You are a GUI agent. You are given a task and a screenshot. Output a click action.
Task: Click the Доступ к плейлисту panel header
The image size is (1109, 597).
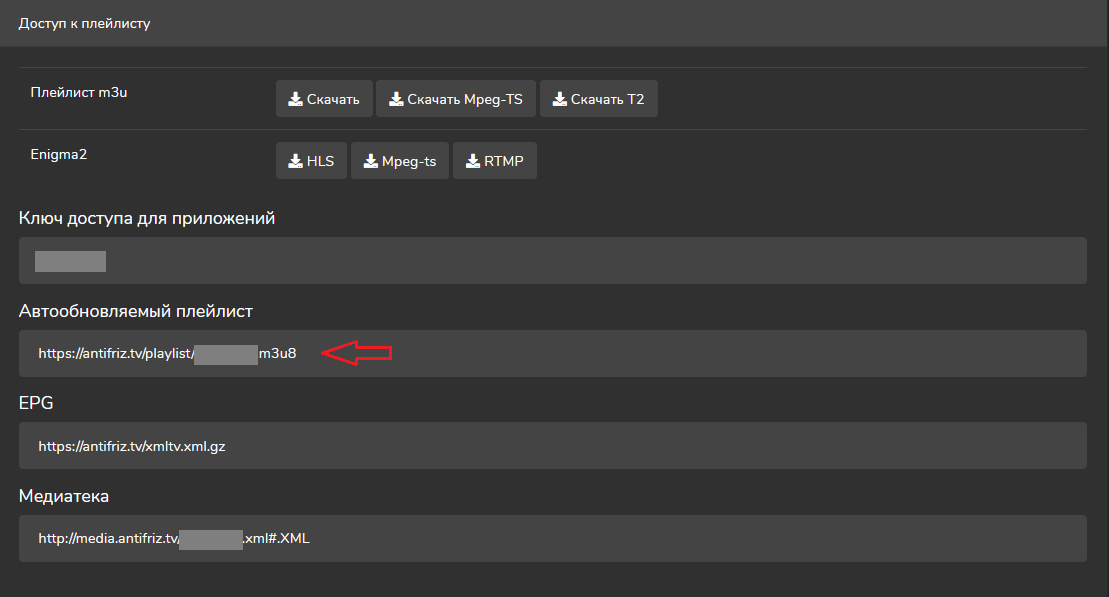(85, 23)
